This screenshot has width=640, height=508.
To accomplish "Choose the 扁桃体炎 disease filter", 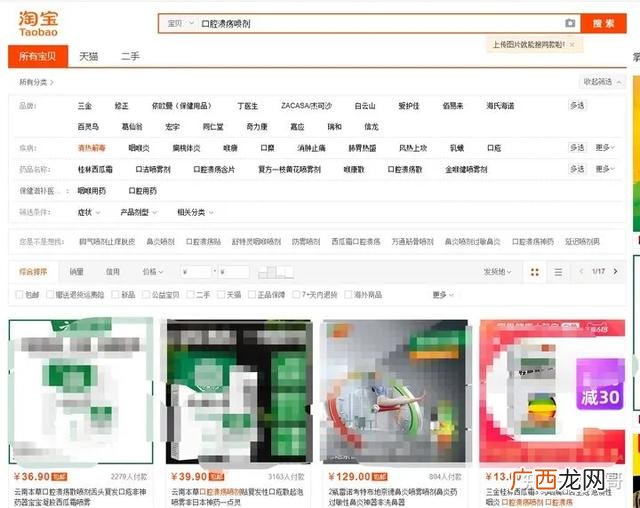I will click(186, 148).
